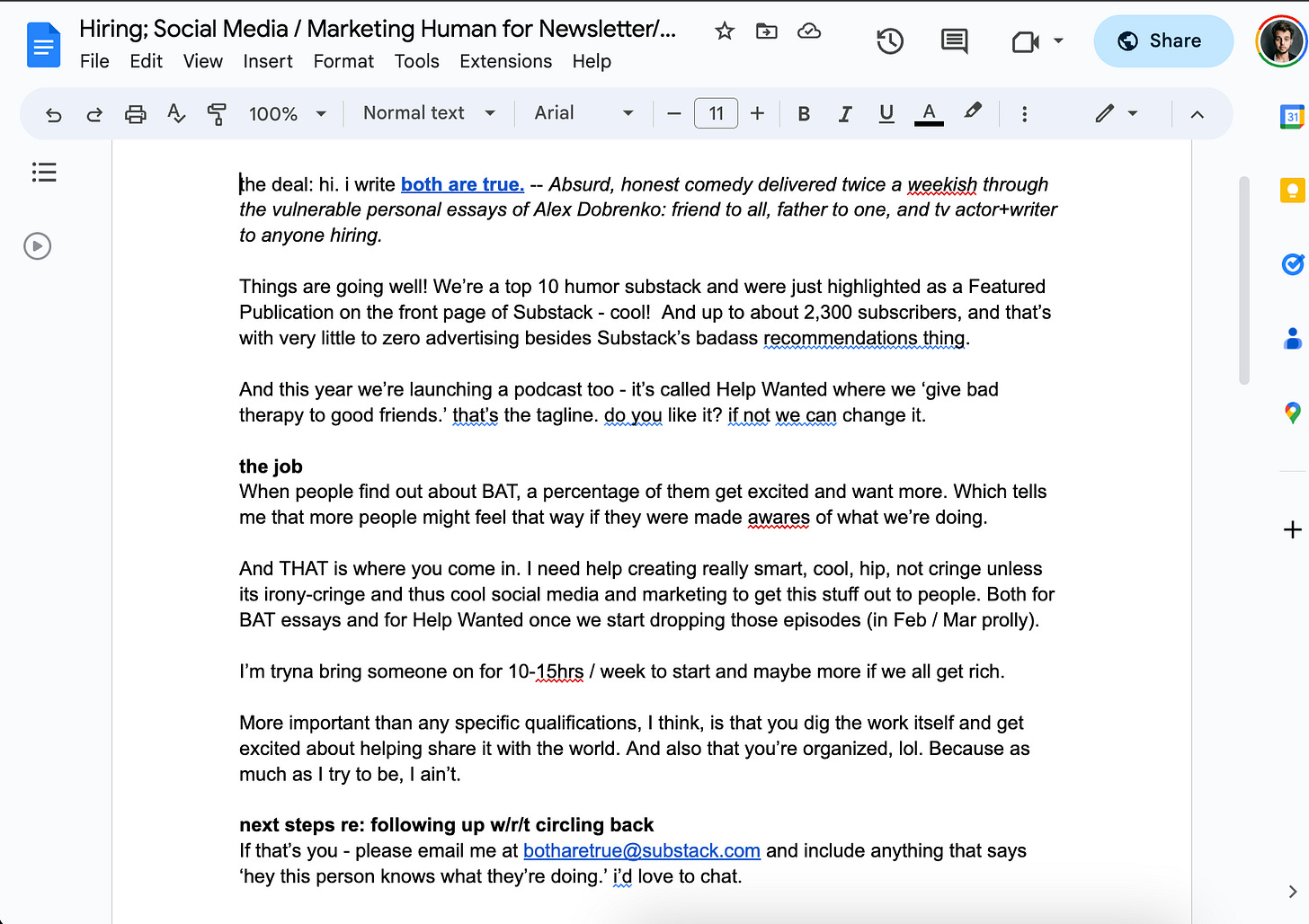The height and width of the screenshot is (924, 1309).
Task: Collapse the side panel chevron
Action: click(1292, 892)
